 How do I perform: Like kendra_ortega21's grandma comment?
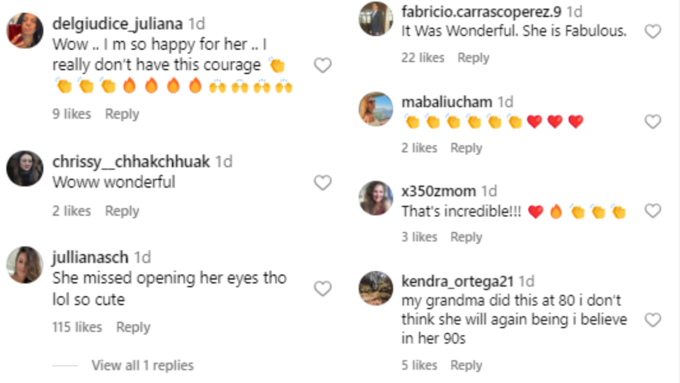click(x=653, y=320)
